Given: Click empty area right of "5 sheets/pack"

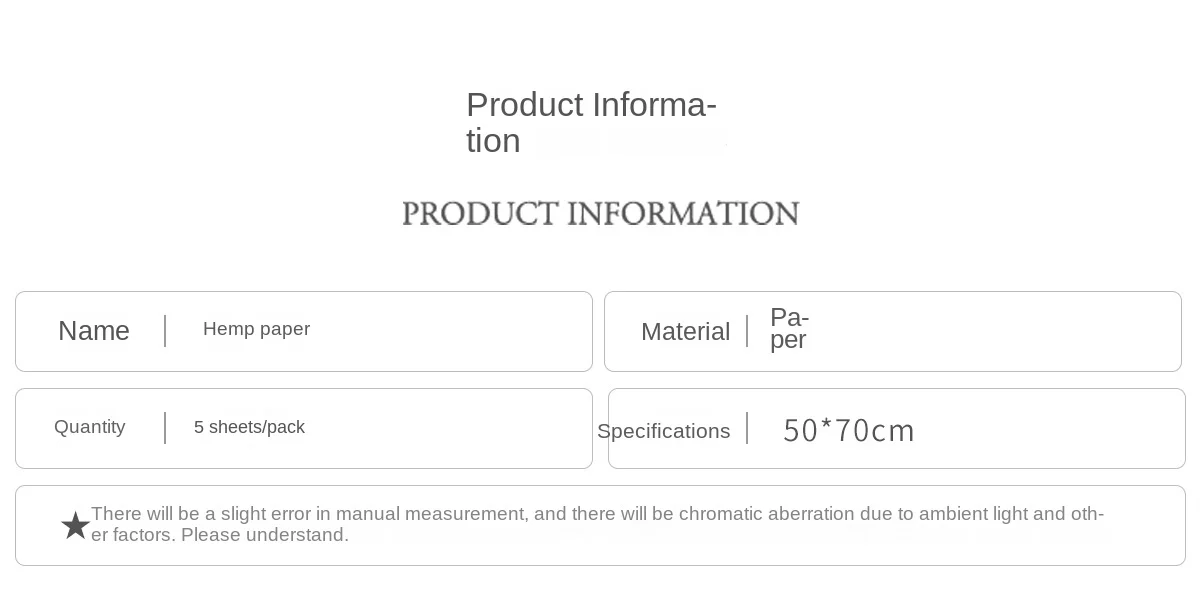Looking at the screenshot, I should (450, 428).
